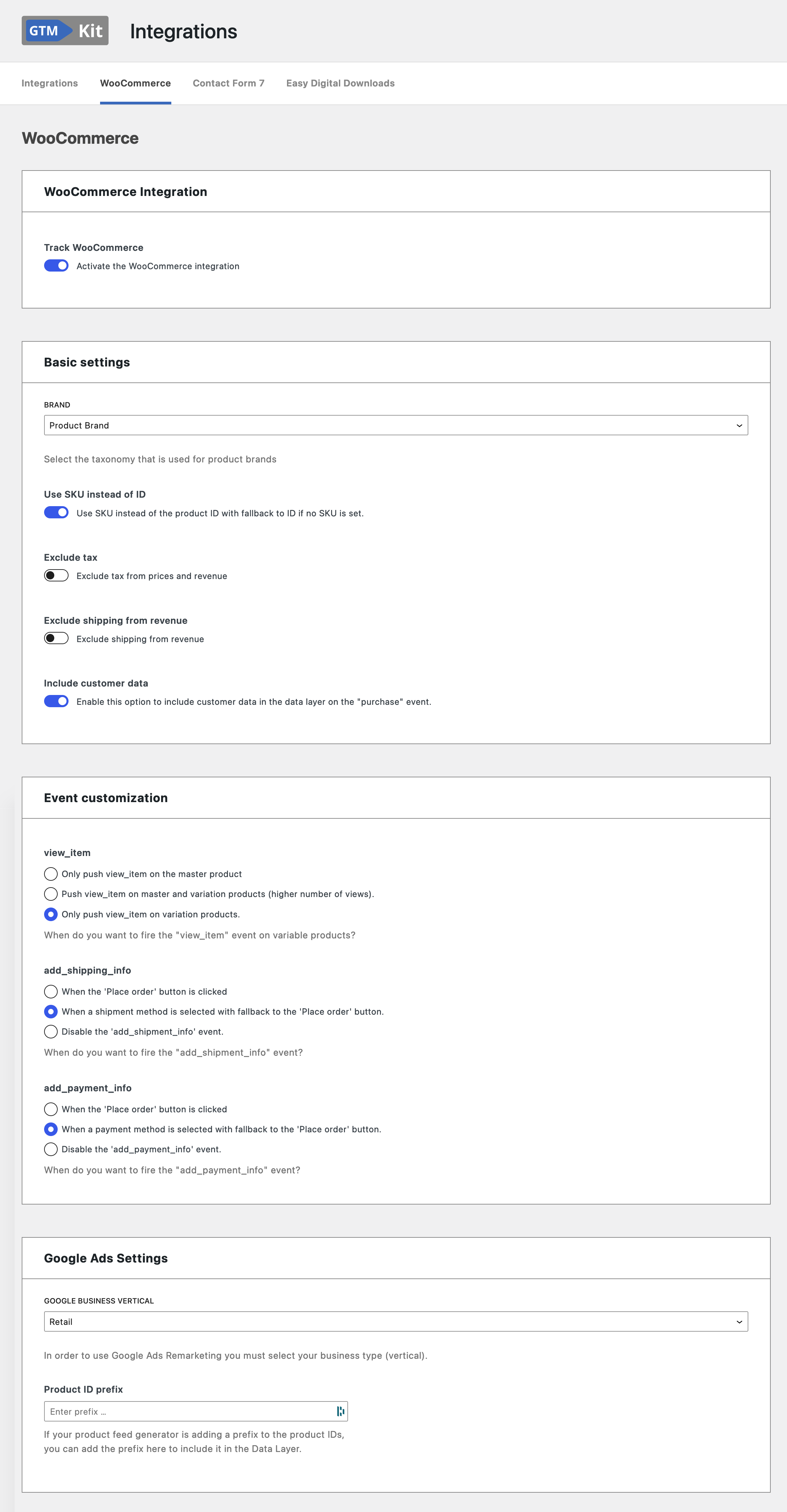Select Only push view_item on master product
The width and height of the screenshot is (787, 1512).
[x=51, y=873]
